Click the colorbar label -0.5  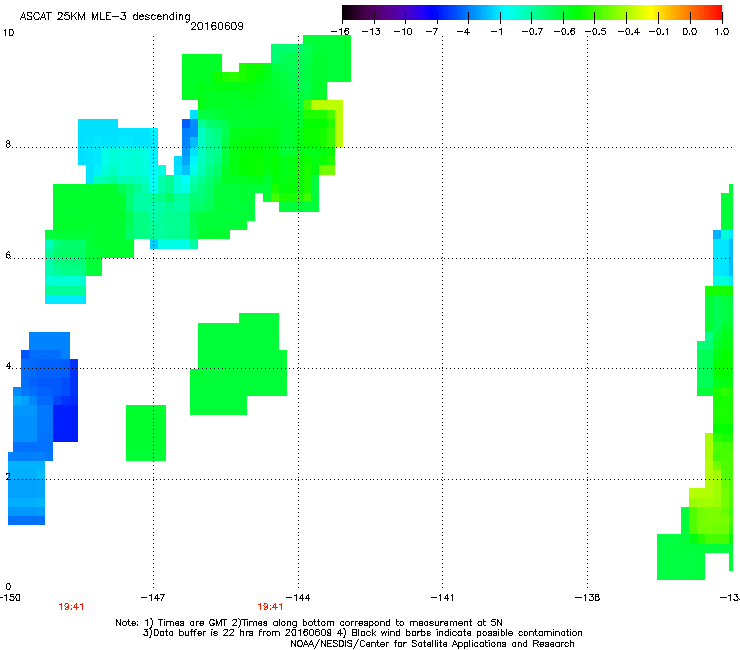coord(596,32)
